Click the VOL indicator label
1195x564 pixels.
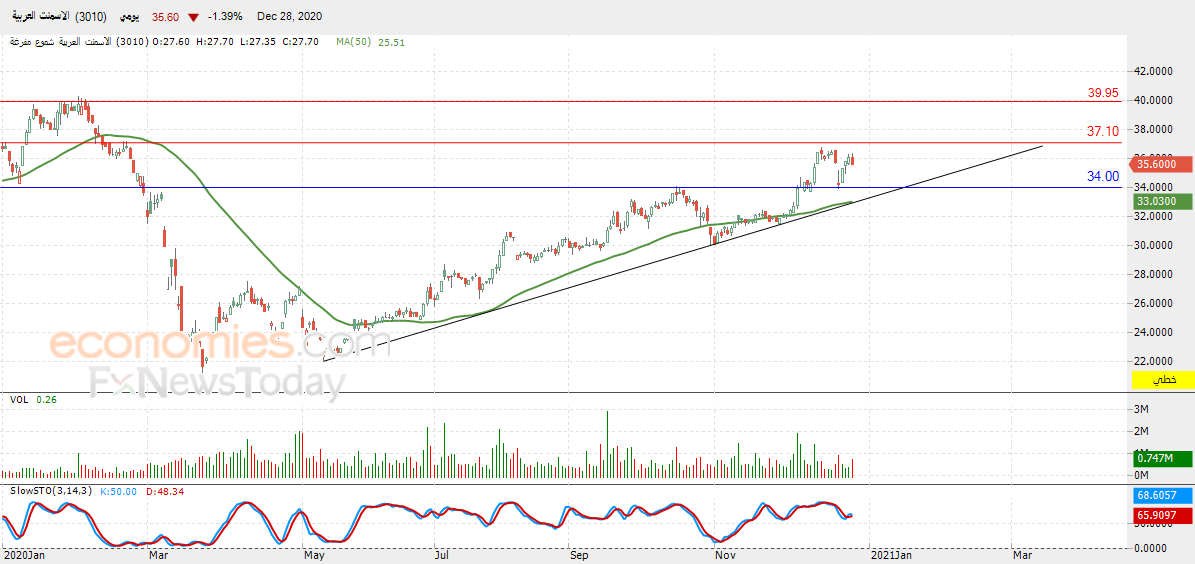pos(18,399)
